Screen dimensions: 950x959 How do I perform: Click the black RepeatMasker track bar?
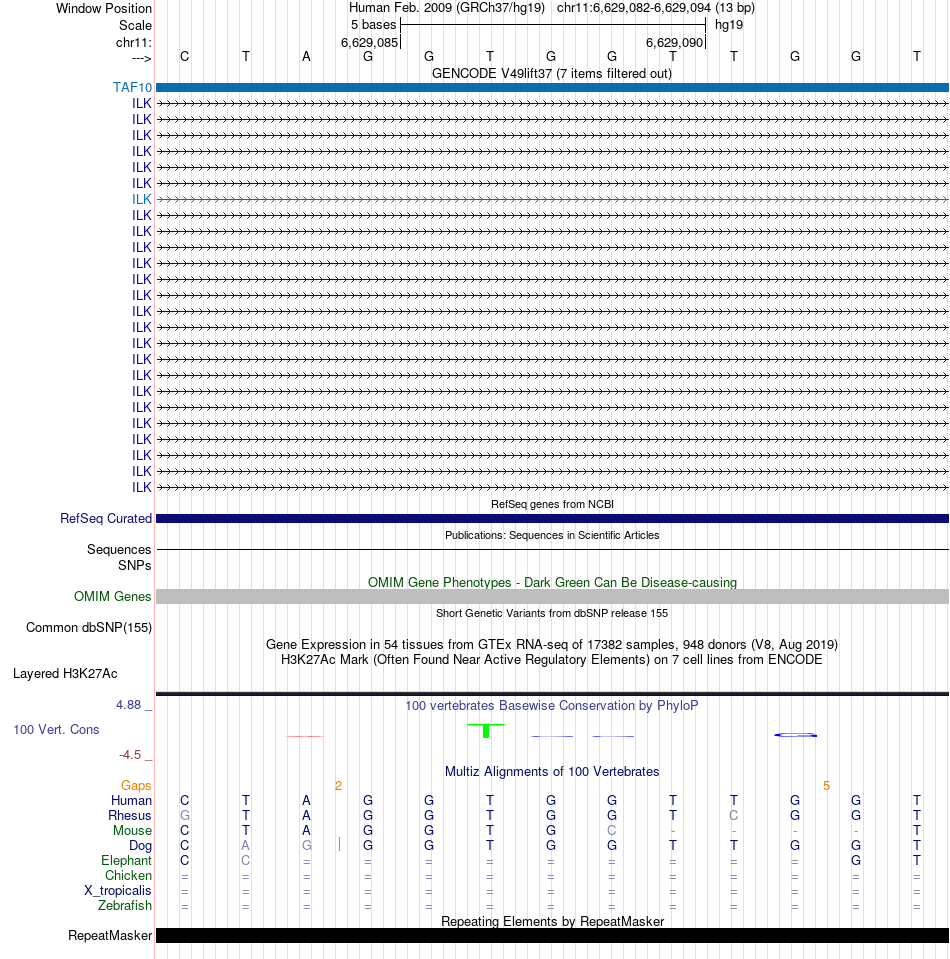[x=552, y=935]
